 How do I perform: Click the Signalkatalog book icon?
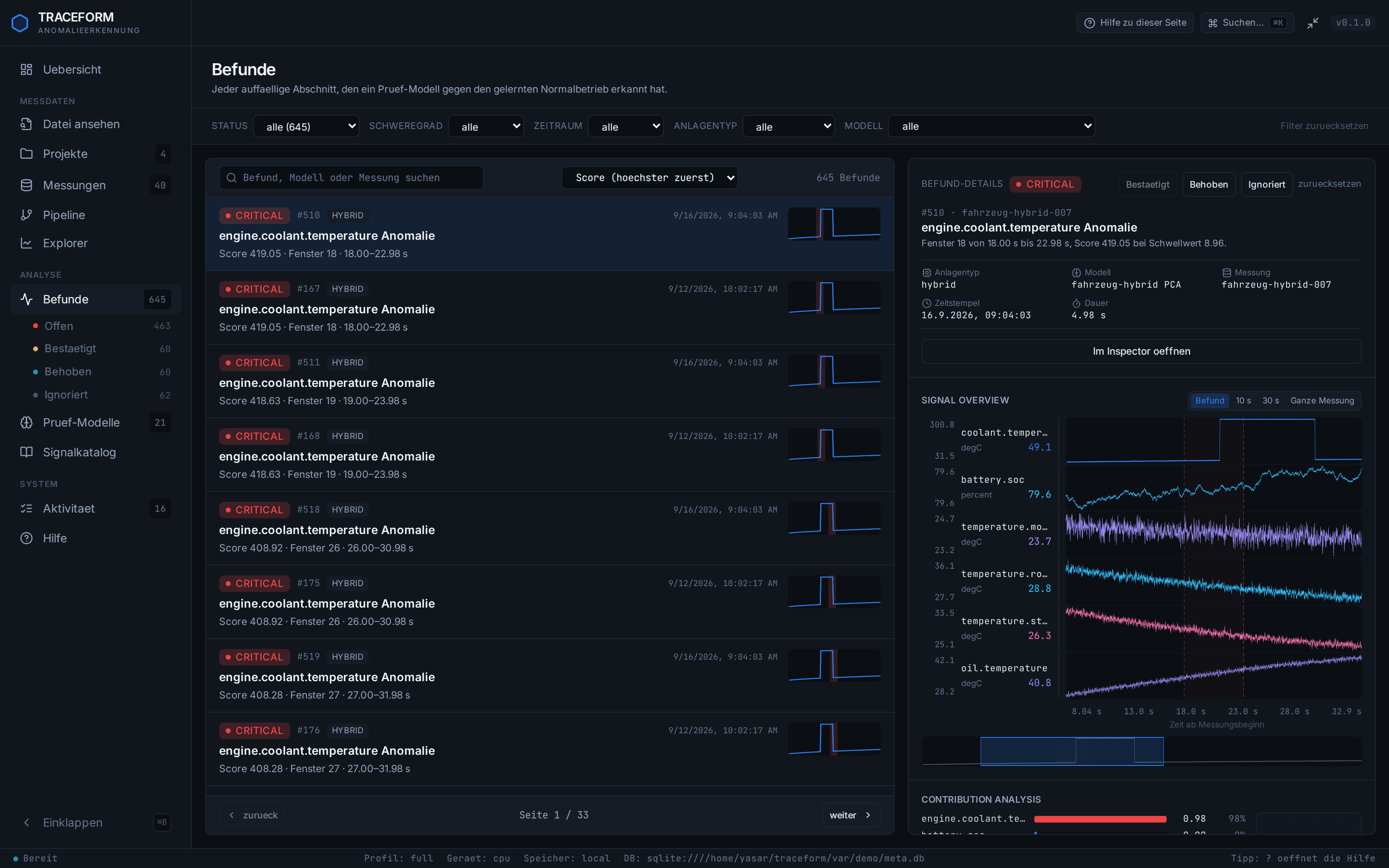point(26,452)
